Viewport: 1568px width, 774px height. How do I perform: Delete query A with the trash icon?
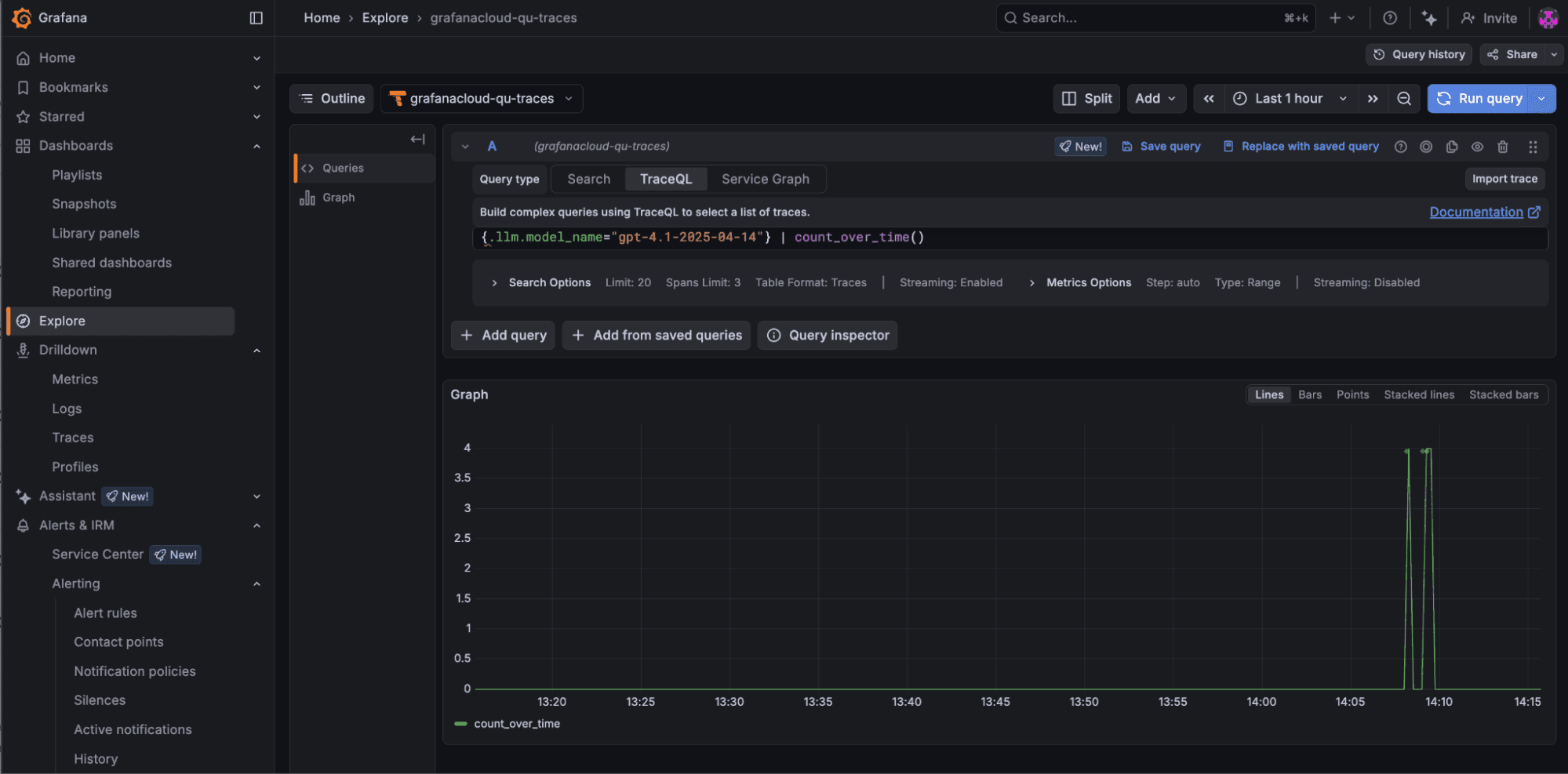[1502, 146]
